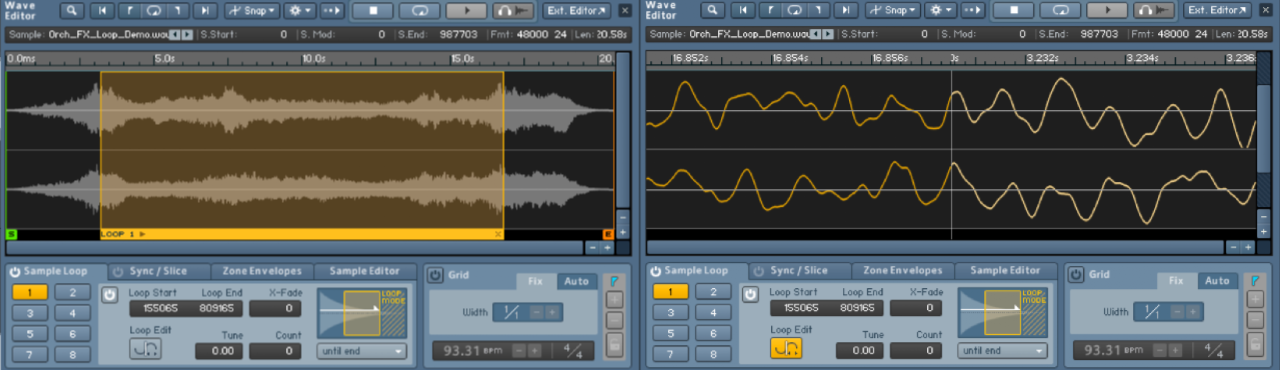Switch to Zone Envelopes tab in left panel
Screen dimensions: 1280x370
262,271
